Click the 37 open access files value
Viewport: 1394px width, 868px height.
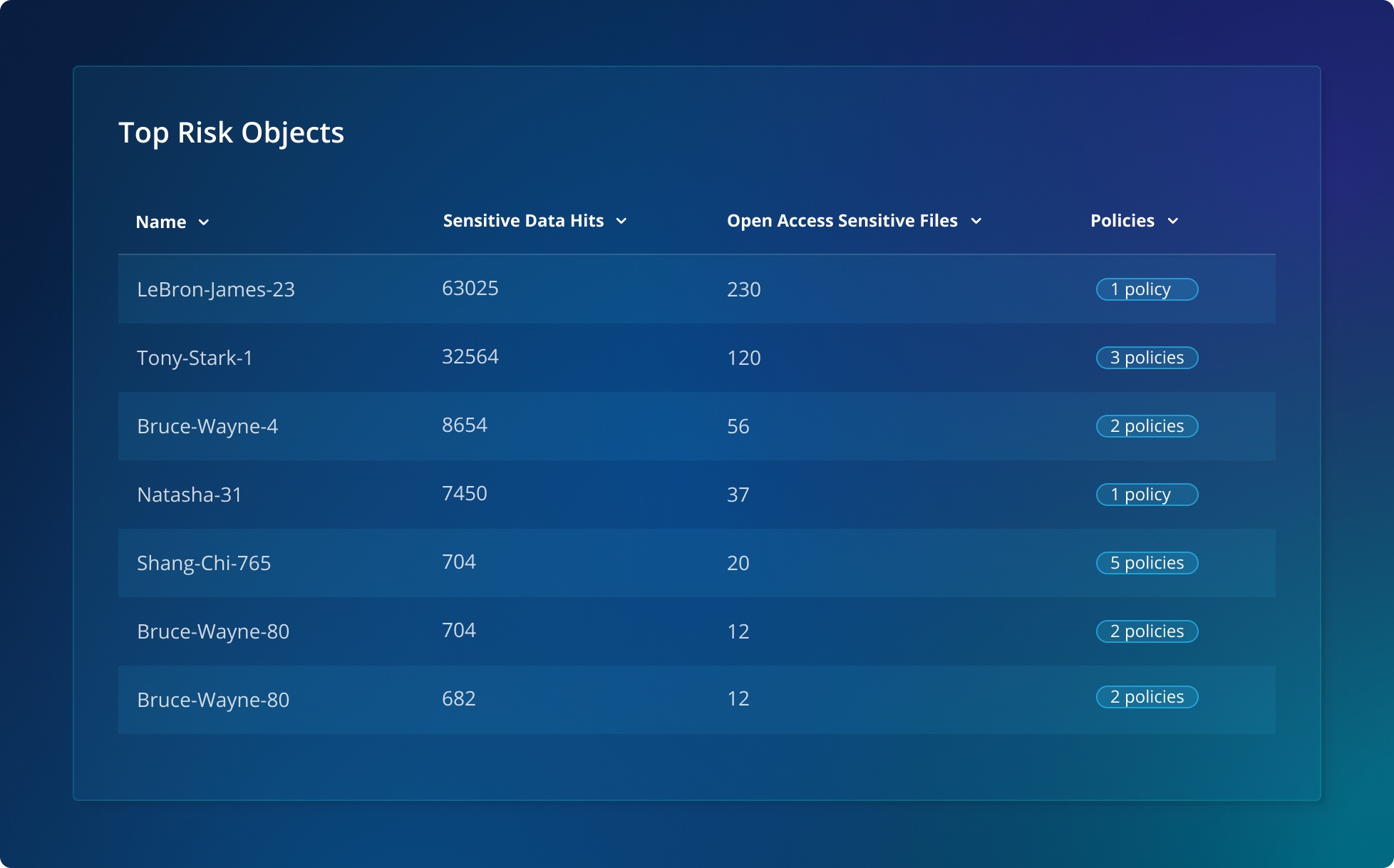click(x=738, y=495)
